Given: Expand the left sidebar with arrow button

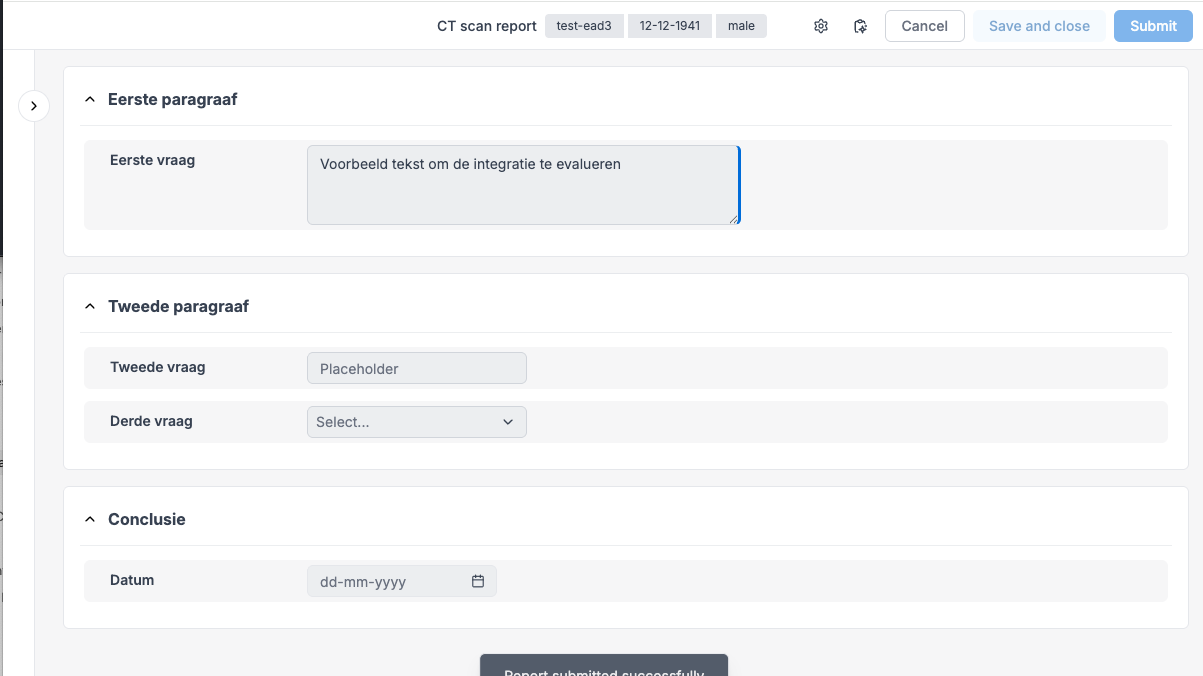Looking at the screenshot, I should pyautogui.click(x=34, y=105).
